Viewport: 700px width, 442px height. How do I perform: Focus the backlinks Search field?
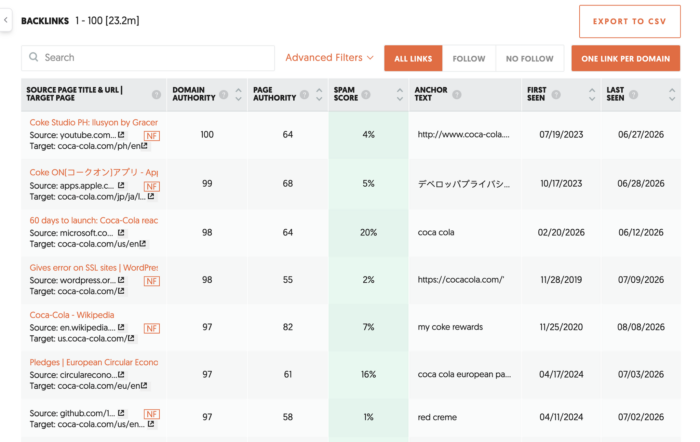148,58
